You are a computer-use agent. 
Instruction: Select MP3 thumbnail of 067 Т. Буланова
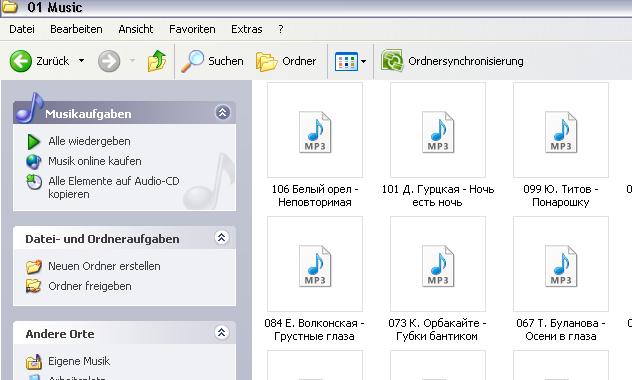[561, 264]
